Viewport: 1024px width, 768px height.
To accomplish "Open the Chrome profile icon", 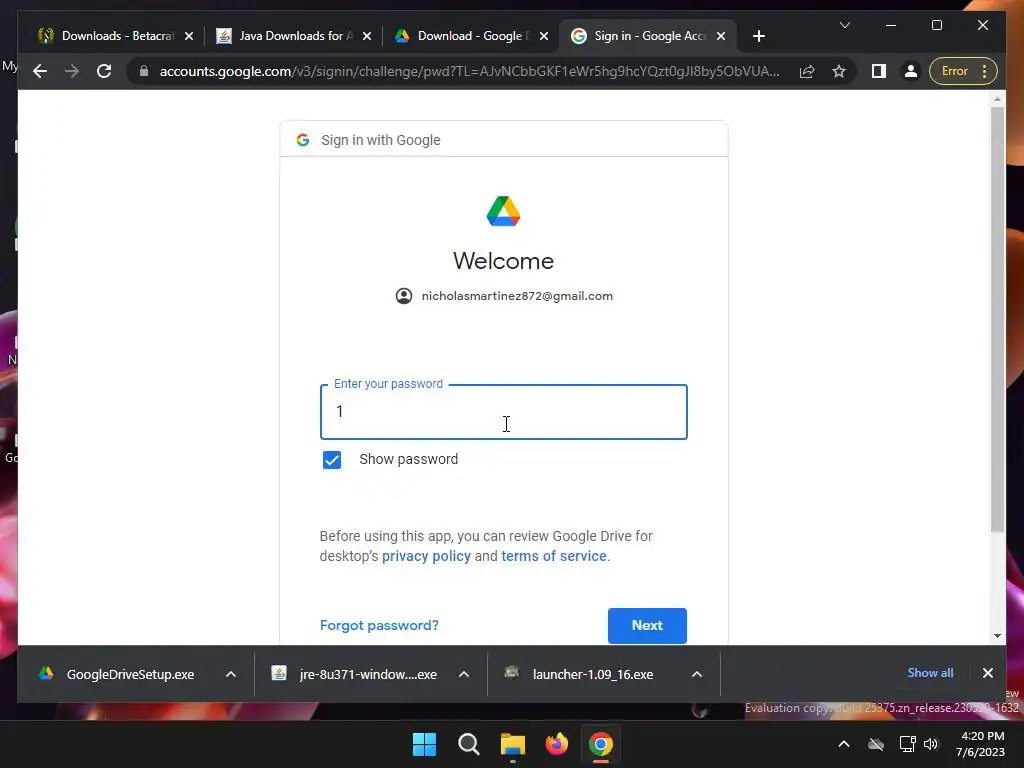I will (x=910, y=71).
